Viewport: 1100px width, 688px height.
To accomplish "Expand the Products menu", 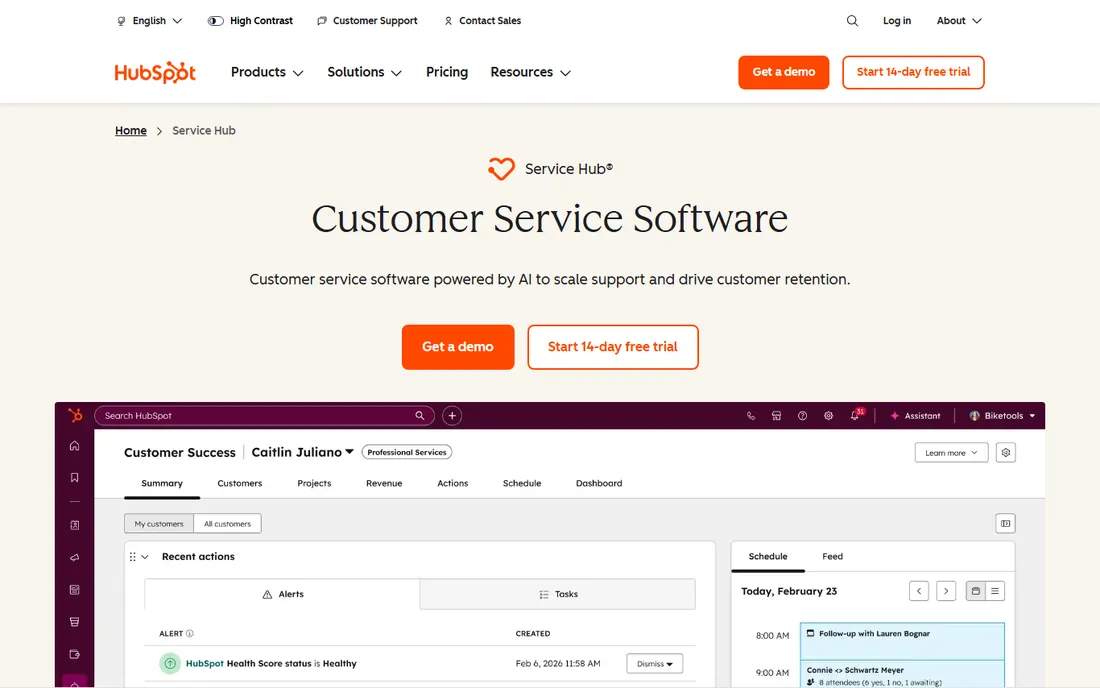I will point(267,72).
